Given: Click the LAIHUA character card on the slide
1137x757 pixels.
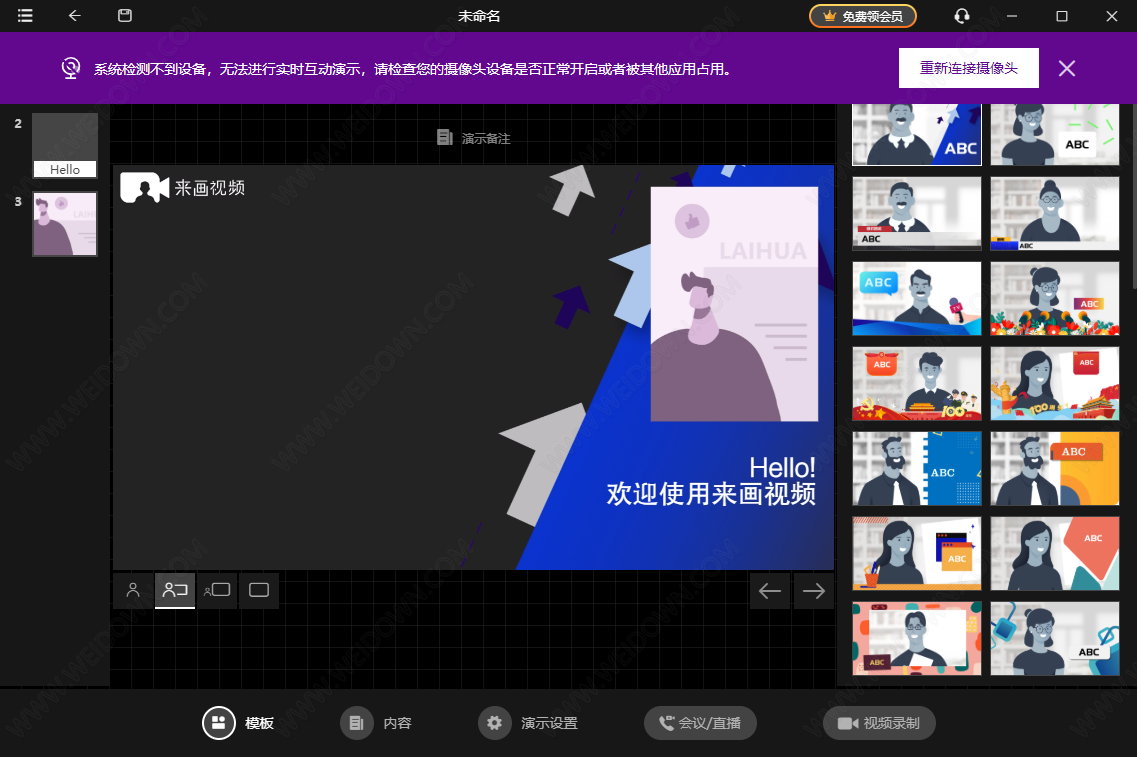Looking at the screenshot, I should coord(734,304).
